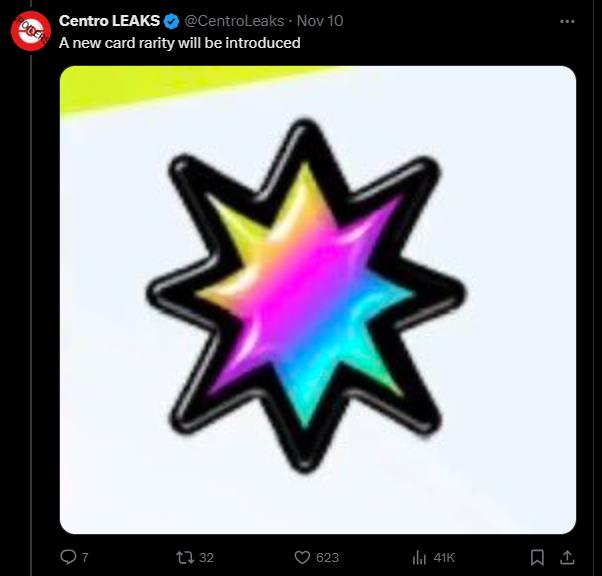Like the tweet with the heart icon
Screen dimensions: 602x576
click(x=303, y=557)
